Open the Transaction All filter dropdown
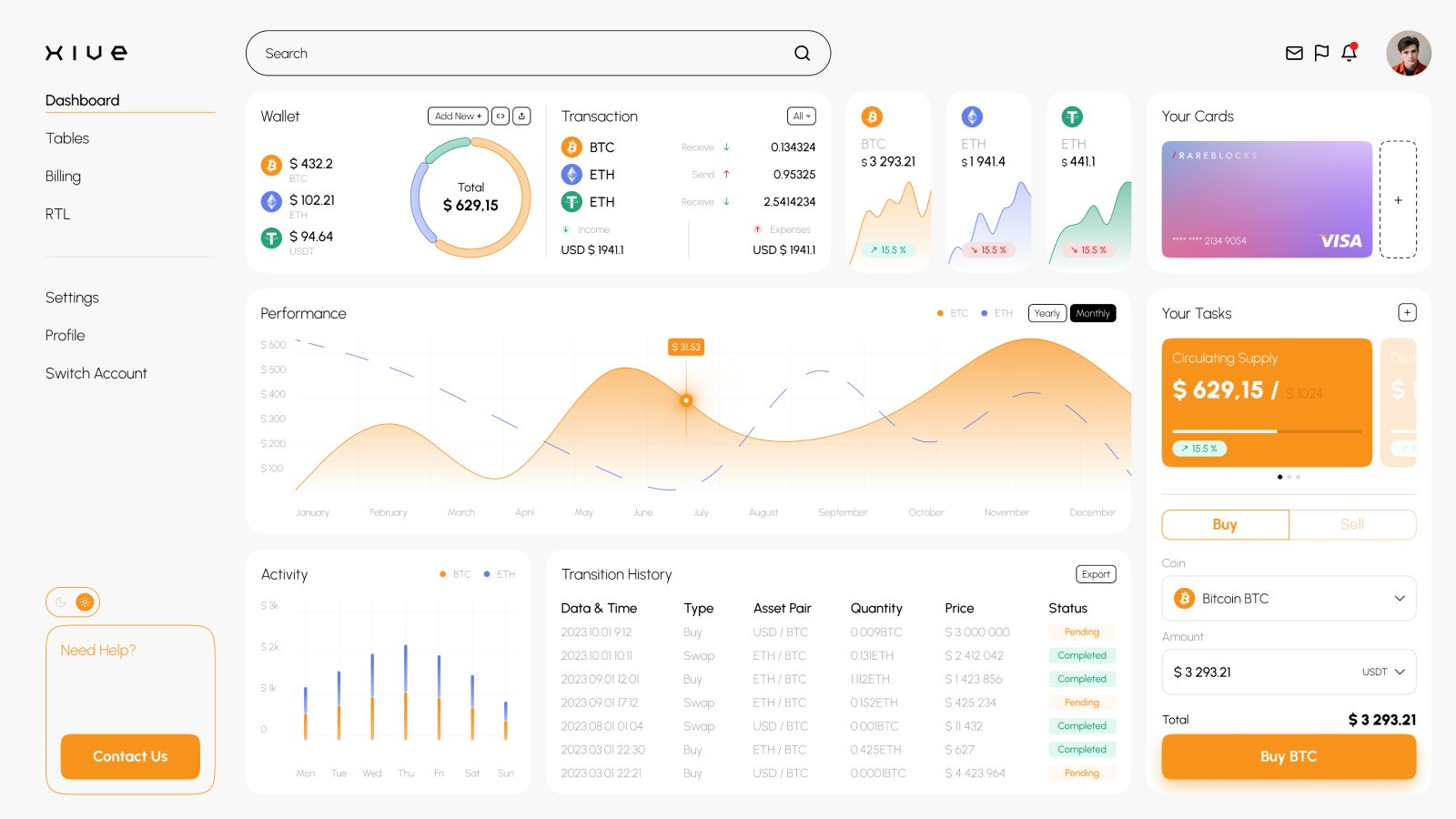The width and height of the screenshot is (1456, 819). pyautogui.click(x=802, y=116)
